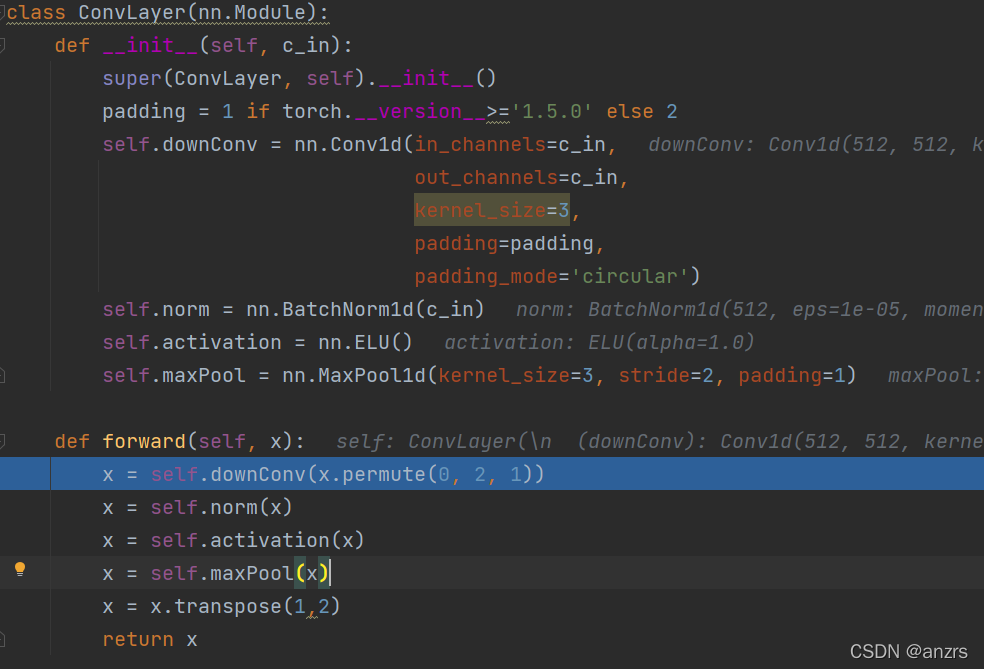This screenshot has width=984, height=669.
Task: Click the yellow intention lightbulb icon
Action: [x=20, y=570]
